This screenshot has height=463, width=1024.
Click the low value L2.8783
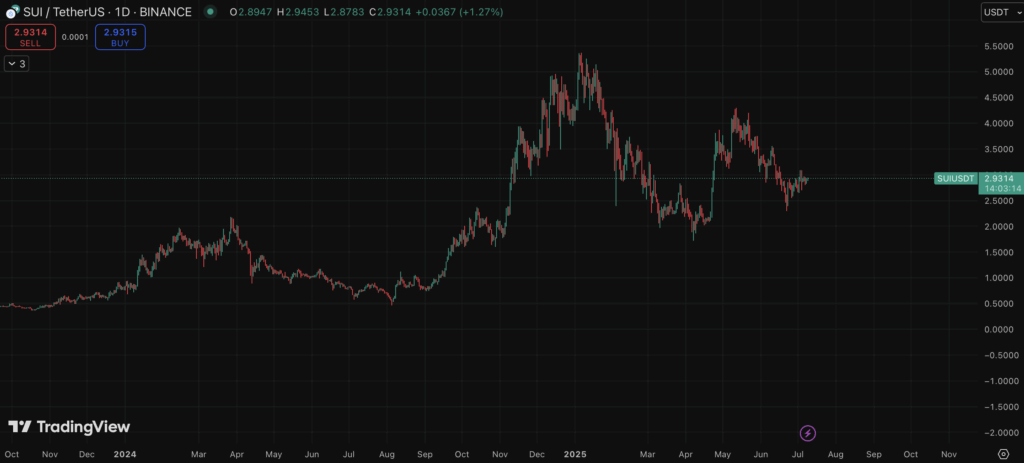[x=344, y=12]
